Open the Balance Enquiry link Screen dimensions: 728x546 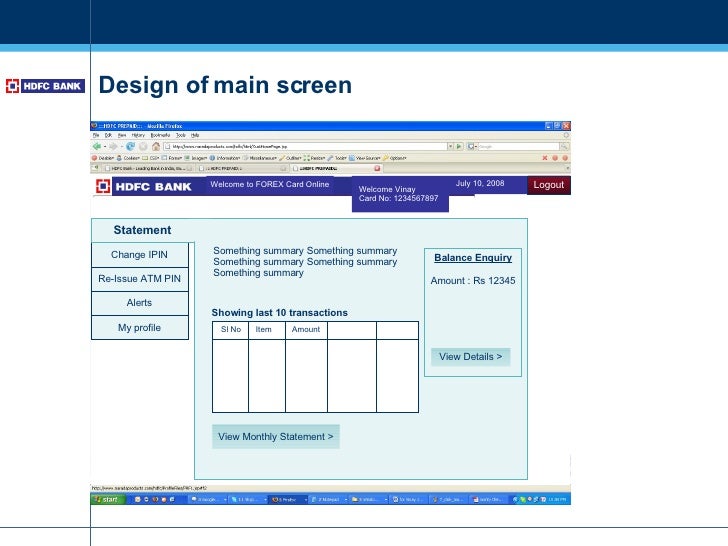click(x=473, y=258)
